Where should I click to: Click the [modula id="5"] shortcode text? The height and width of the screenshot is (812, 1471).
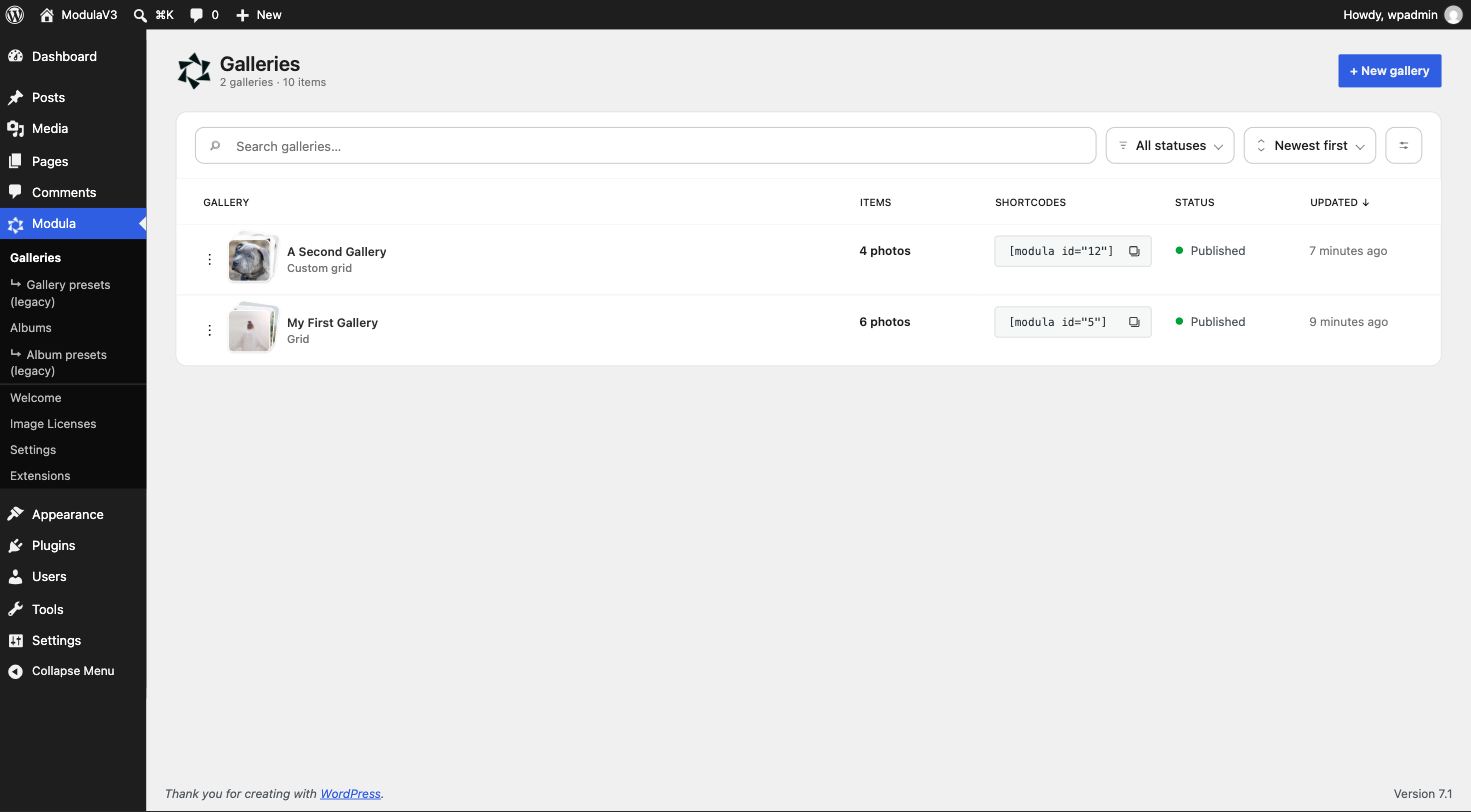pos(1058,322)
